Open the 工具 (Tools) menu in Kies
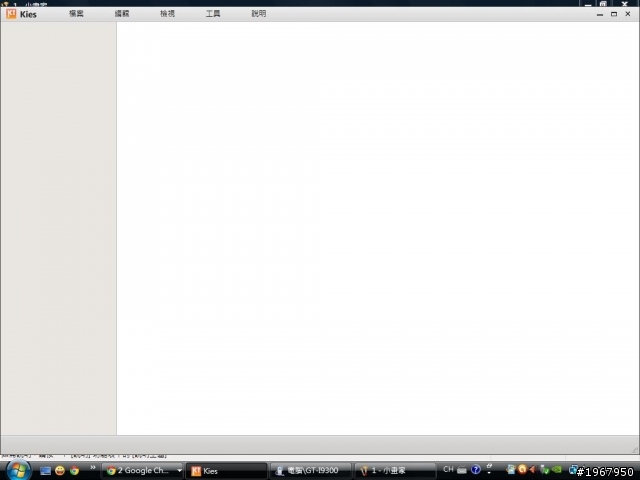 pos(213,14)
